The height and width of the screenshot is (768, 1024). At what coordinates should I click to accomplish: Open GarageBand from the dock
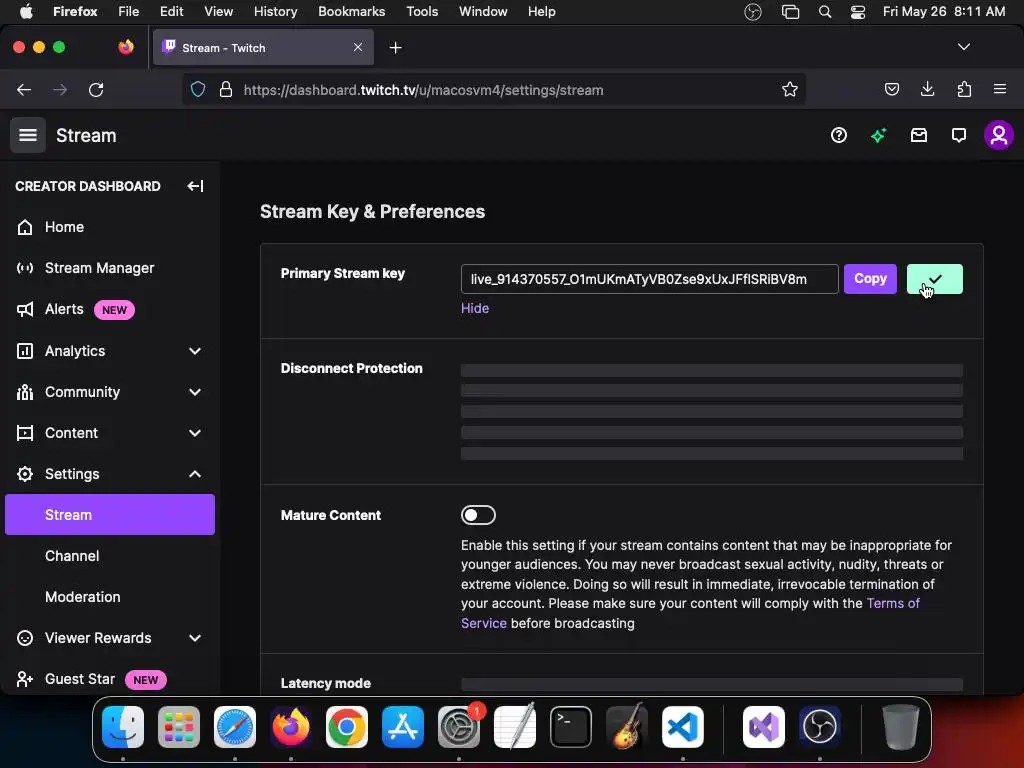[627, 727]
